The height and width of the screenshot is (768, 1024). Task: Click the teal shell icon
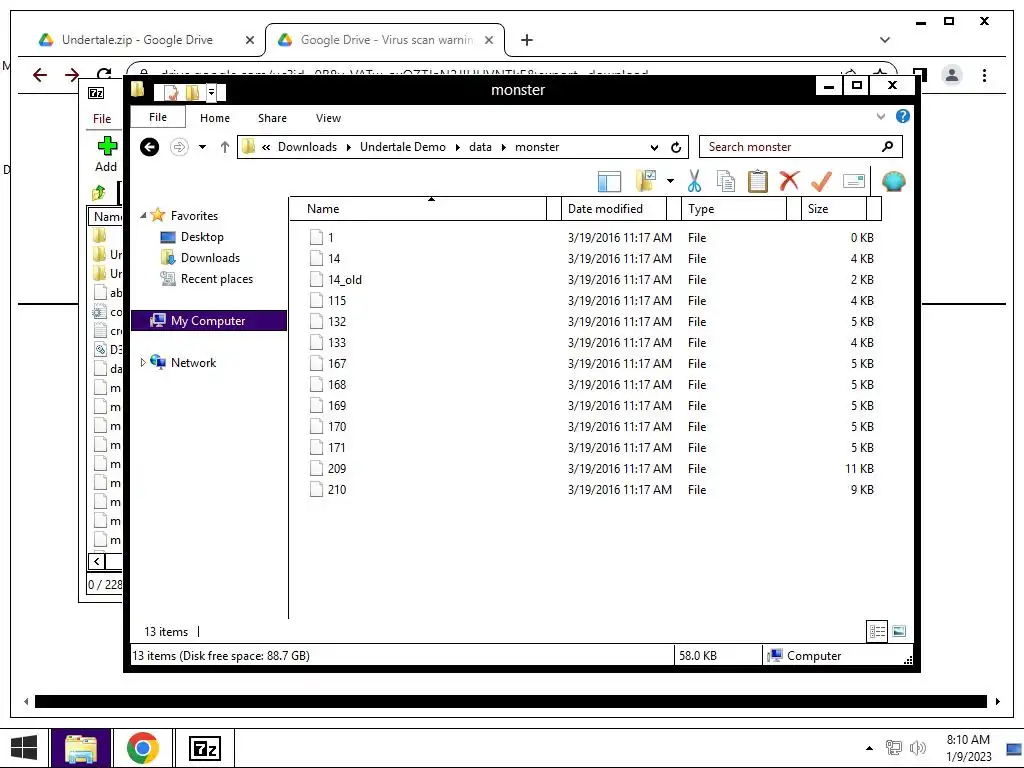point(893,181)
